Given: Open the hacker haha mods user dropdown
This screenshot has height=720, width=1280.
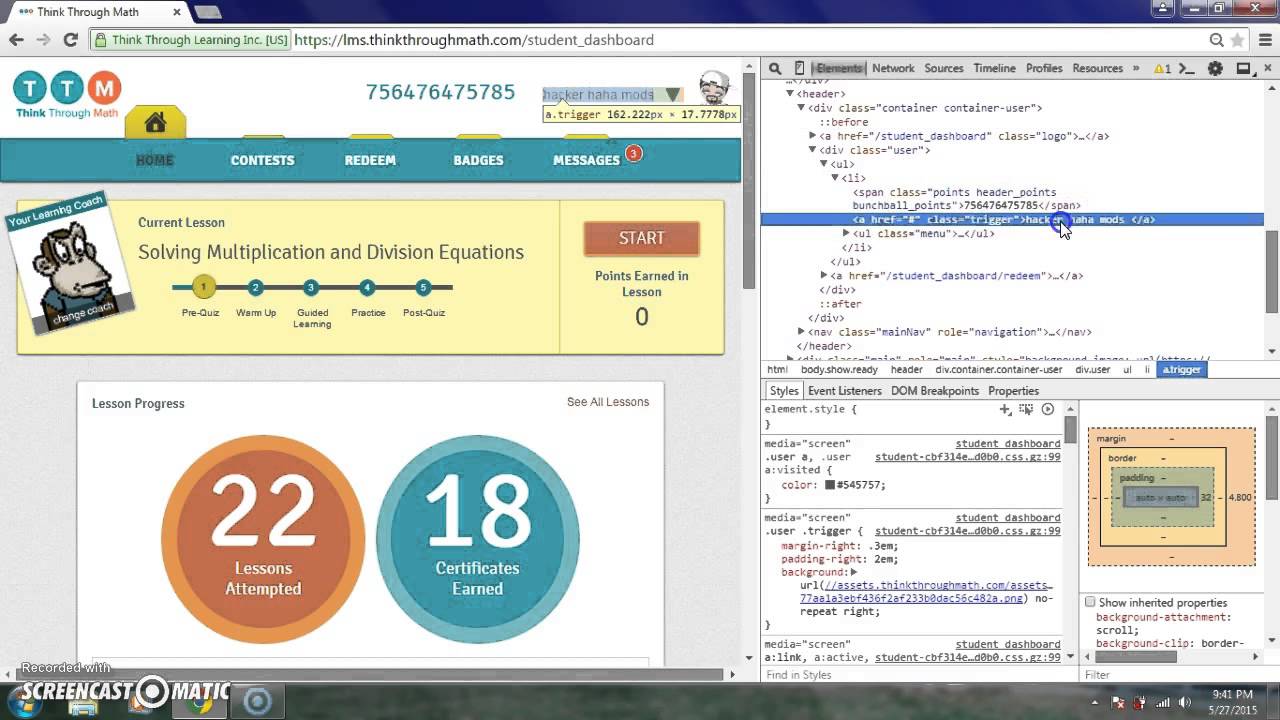Looking at the screenshot, I should coord(612,95).
